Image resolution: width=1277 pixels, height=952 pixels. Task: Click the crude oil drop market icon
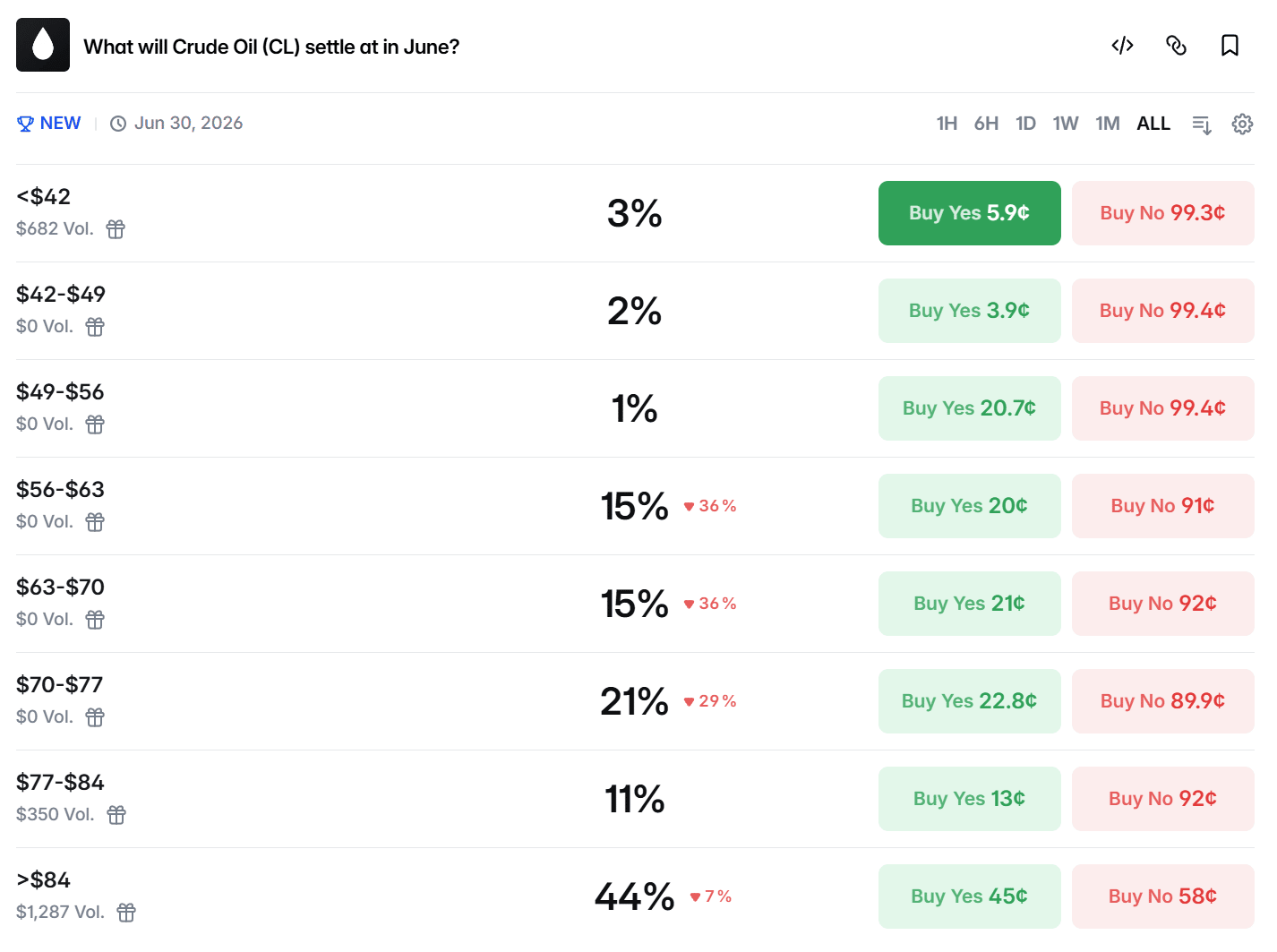tap(43, 45)
